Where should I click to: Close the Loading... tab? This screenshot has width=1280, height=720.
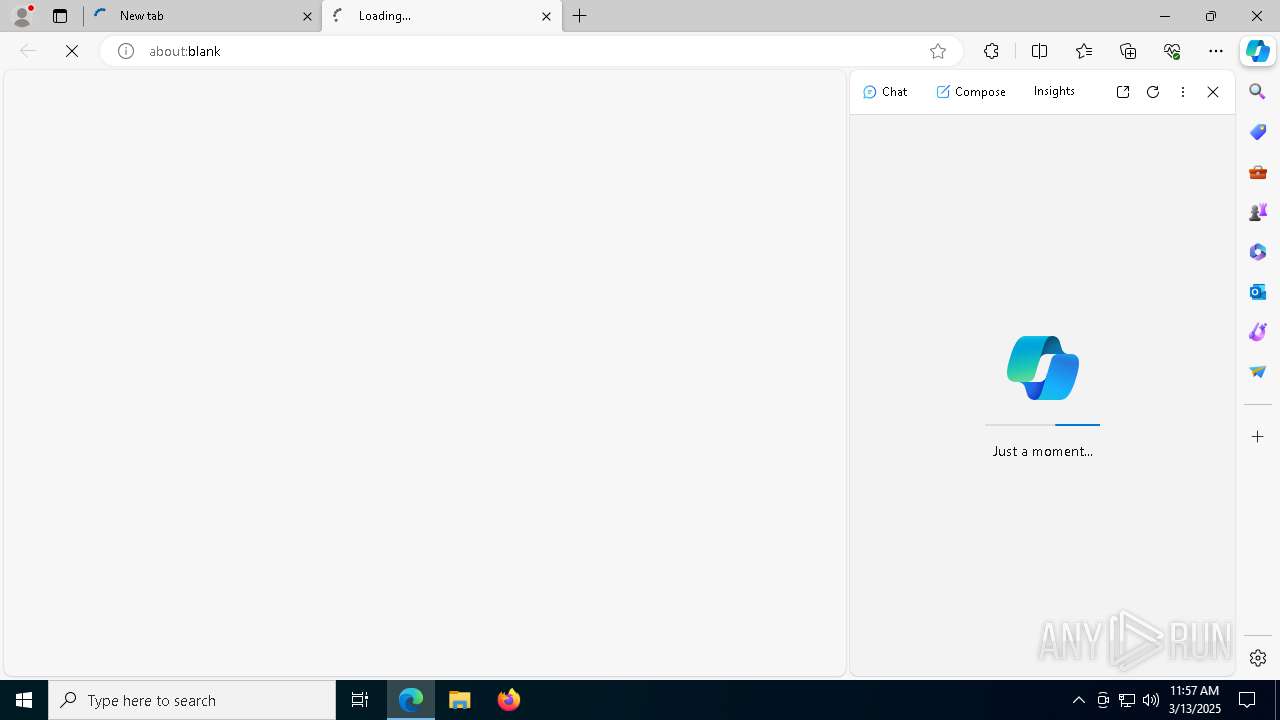(x=547, y=16)
